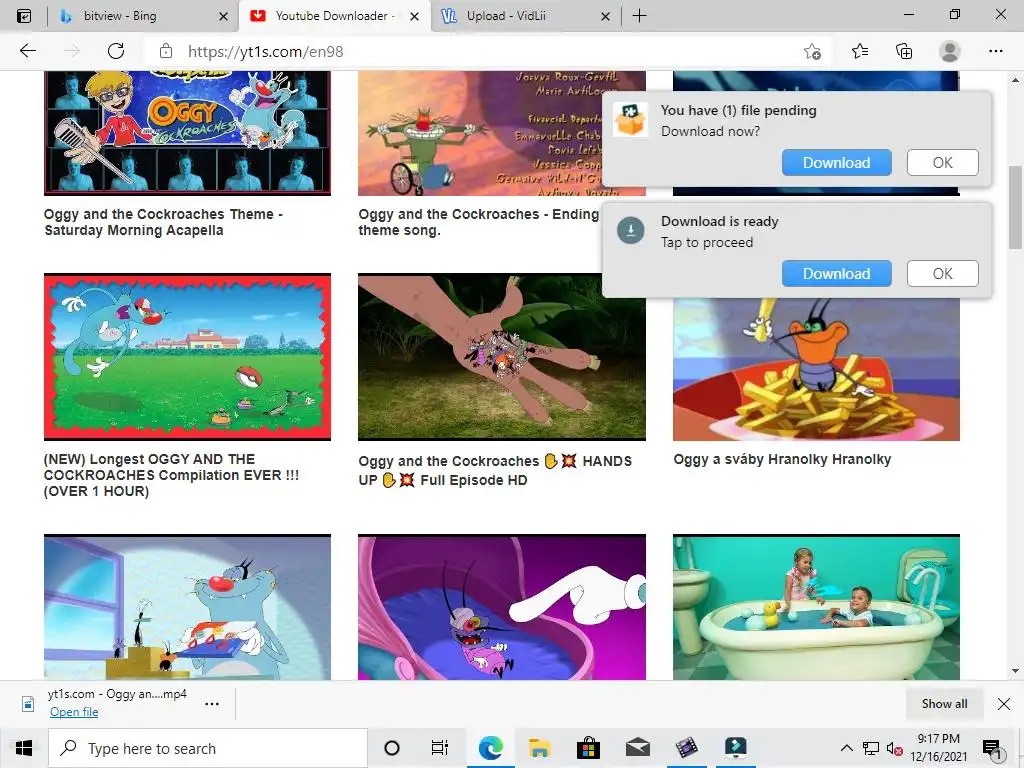Screen dimensions: 1024x768
Task: Open more options for downloaded mp4 item
Action: (x=212, y=704)
